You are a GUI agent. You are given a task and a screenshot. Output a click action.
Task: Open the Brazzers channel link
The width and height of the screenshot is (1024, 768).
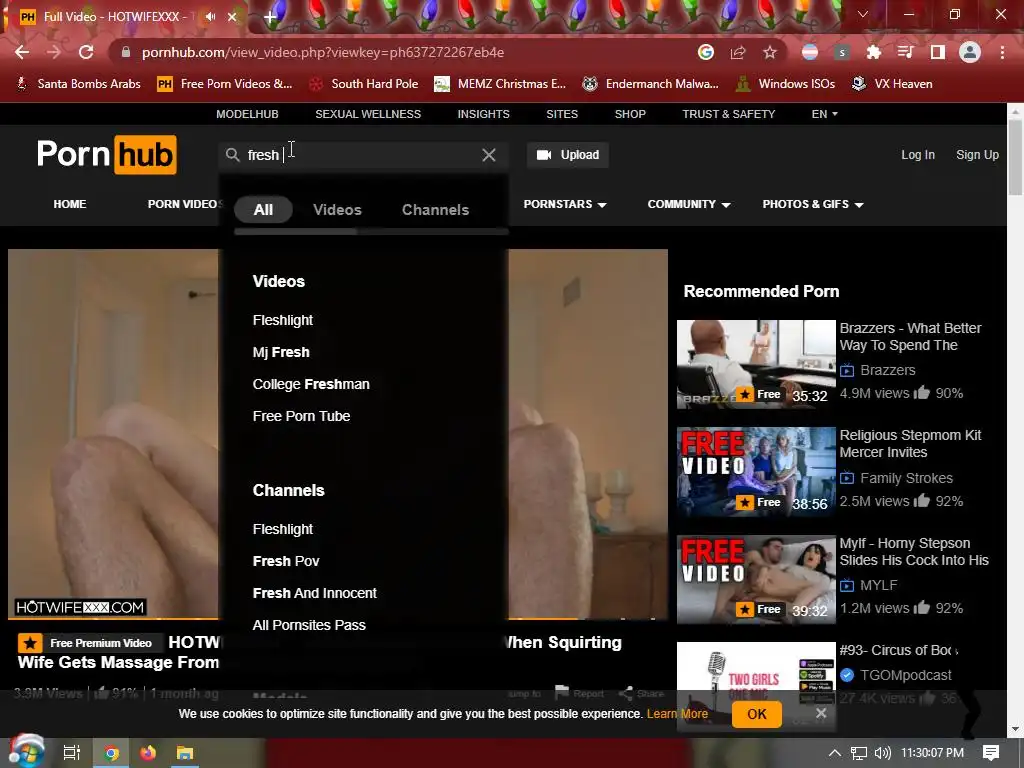point(888,370)
